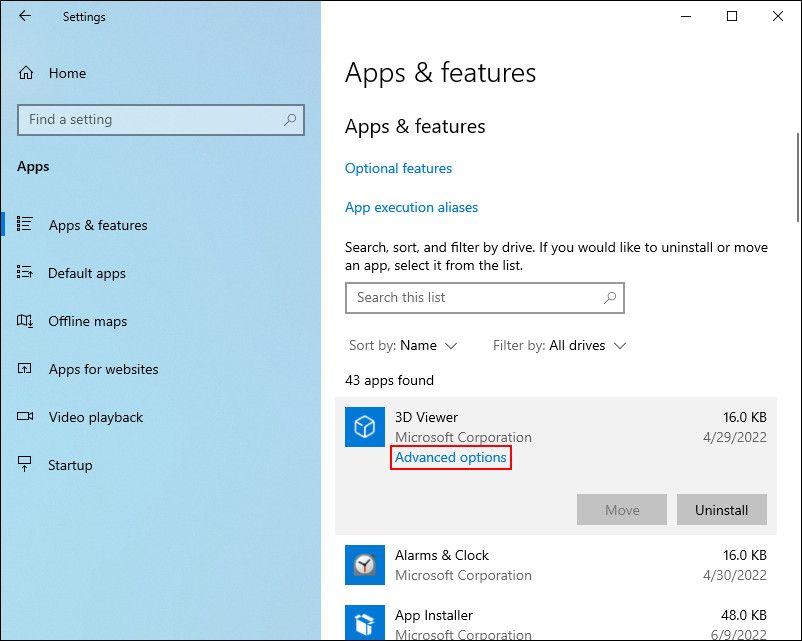
Task: Close the Settings window
Action: pyautogui.click(x=778, y=16)
